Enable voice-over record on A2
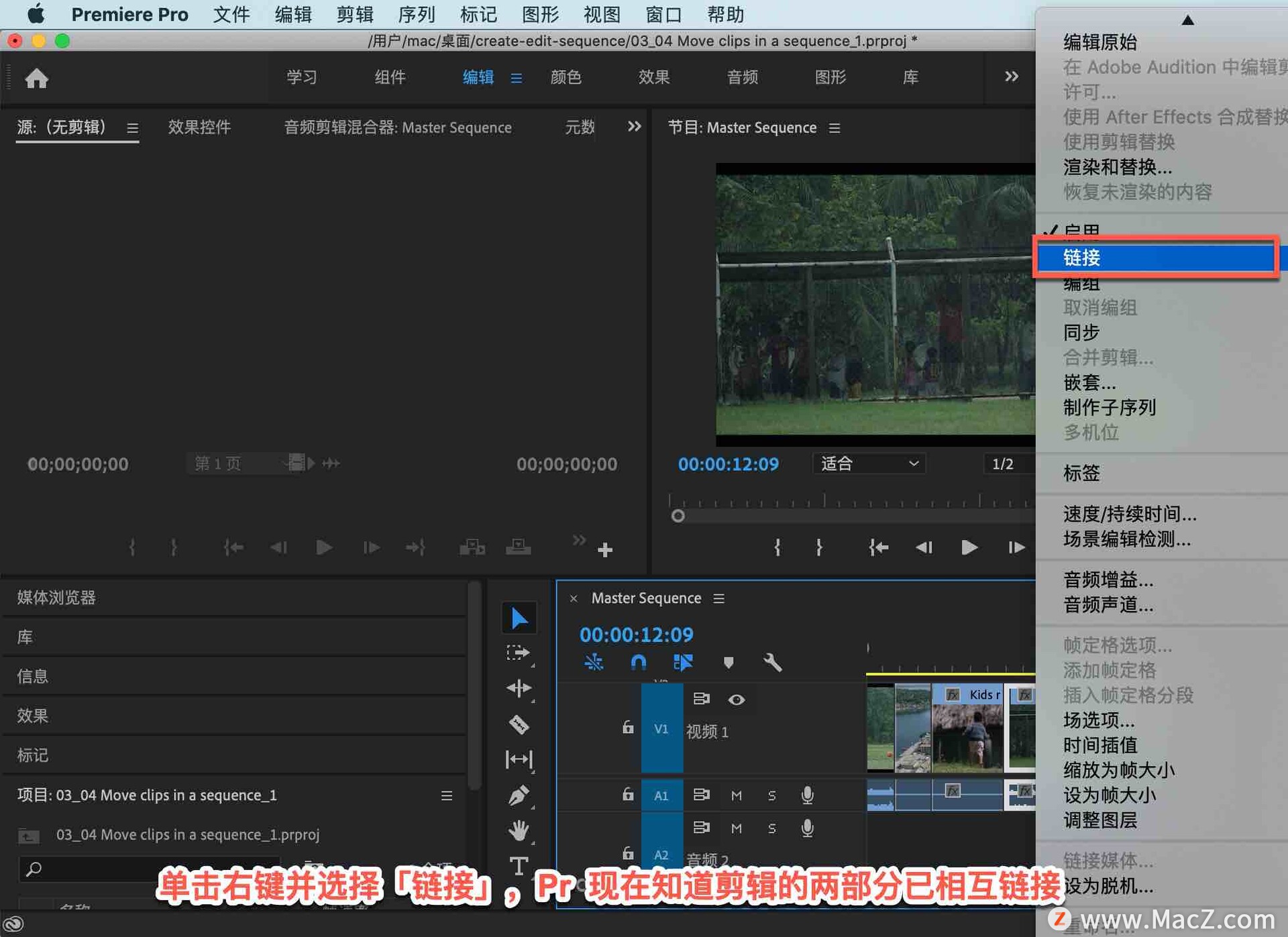The height and width of the screenshot is (937, 1288). 807,828
